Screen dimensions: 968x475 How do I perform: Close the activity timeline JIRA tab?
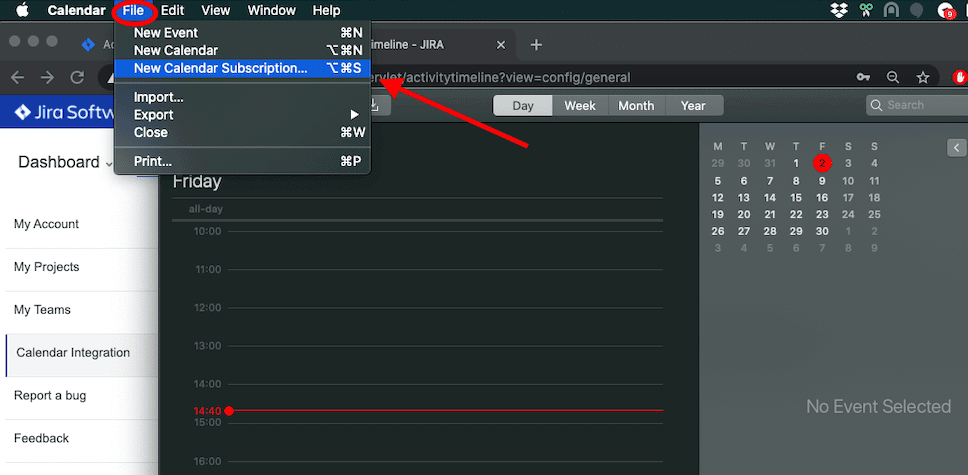tap(501, 44)
